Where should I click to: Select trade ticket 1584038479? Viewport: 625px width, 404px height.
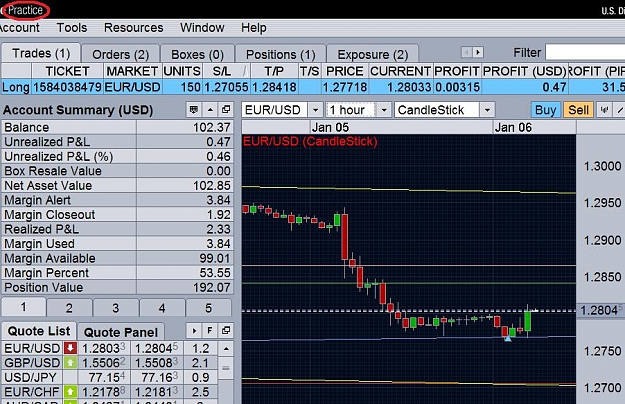tap(67, 87)
